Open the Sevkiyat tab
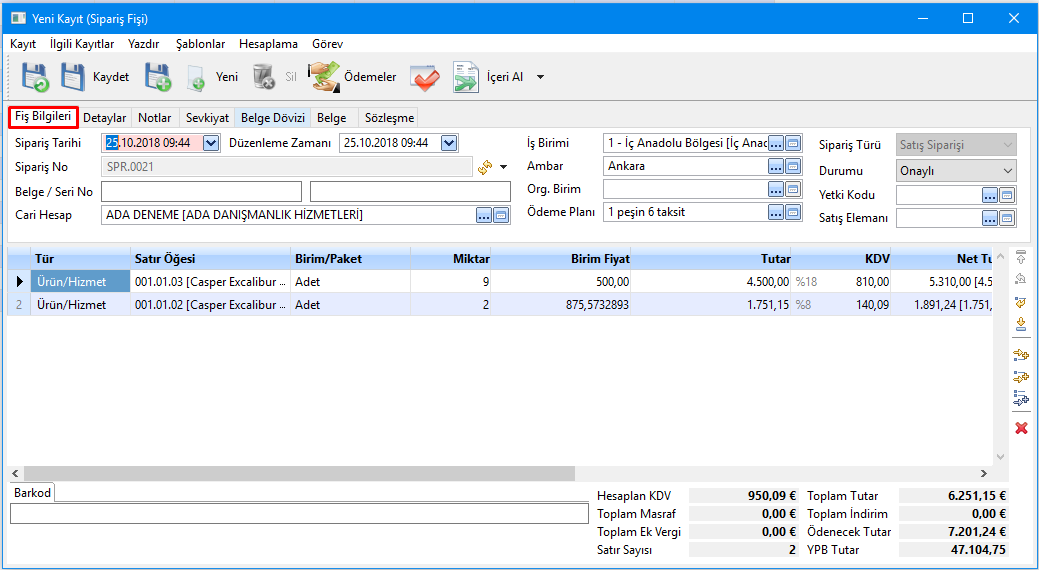This screenshot has height=570, width=1039. point(207,118)
